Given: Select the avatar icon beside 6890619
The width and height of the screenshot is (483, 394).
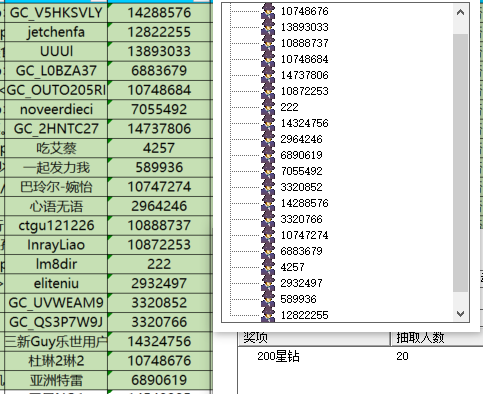Looking at the screenshot, I should [268, 155].
